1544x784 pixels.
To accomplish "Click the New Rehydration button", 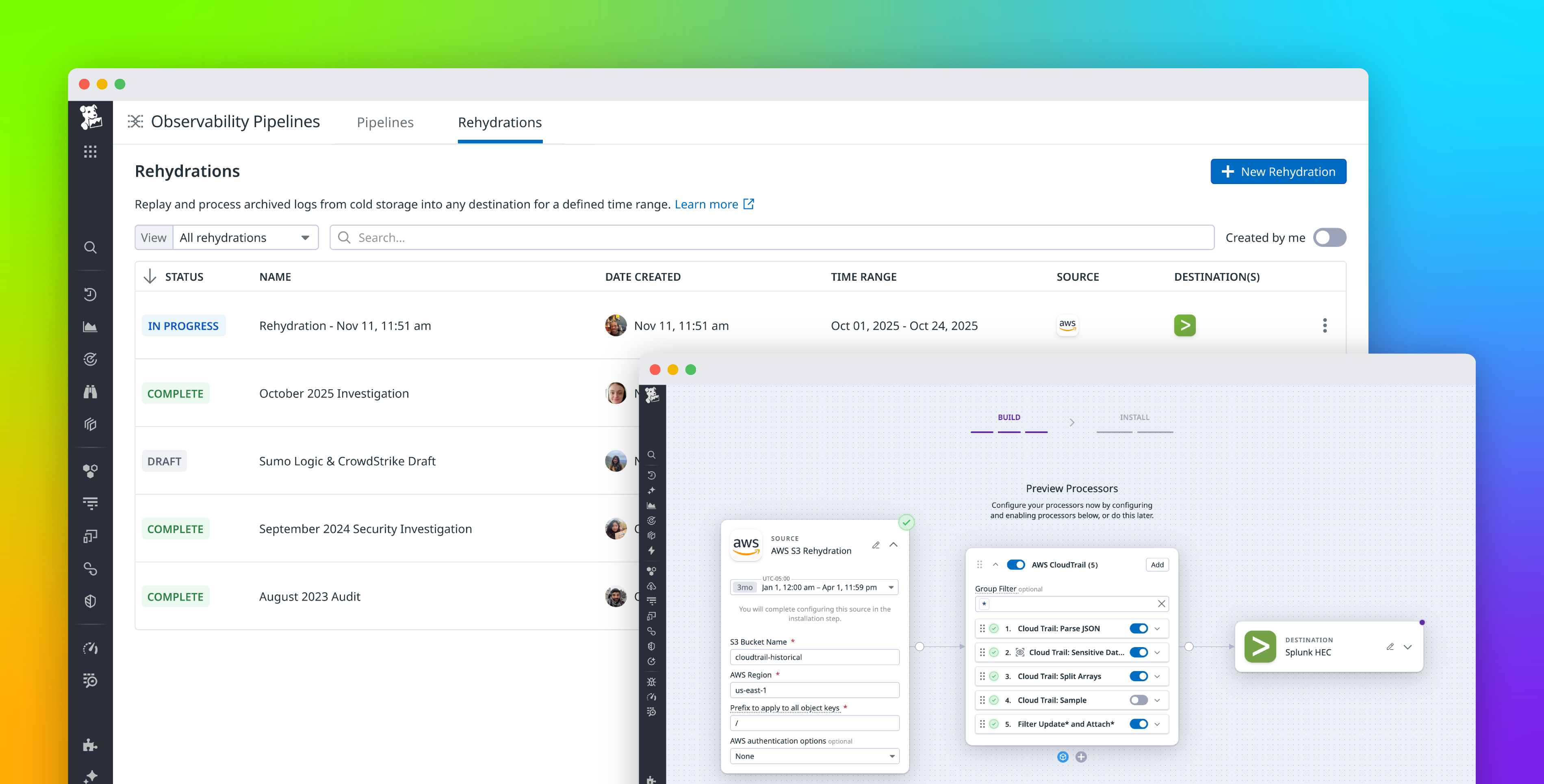I will pyautogui.click(x=1279, y=171).
